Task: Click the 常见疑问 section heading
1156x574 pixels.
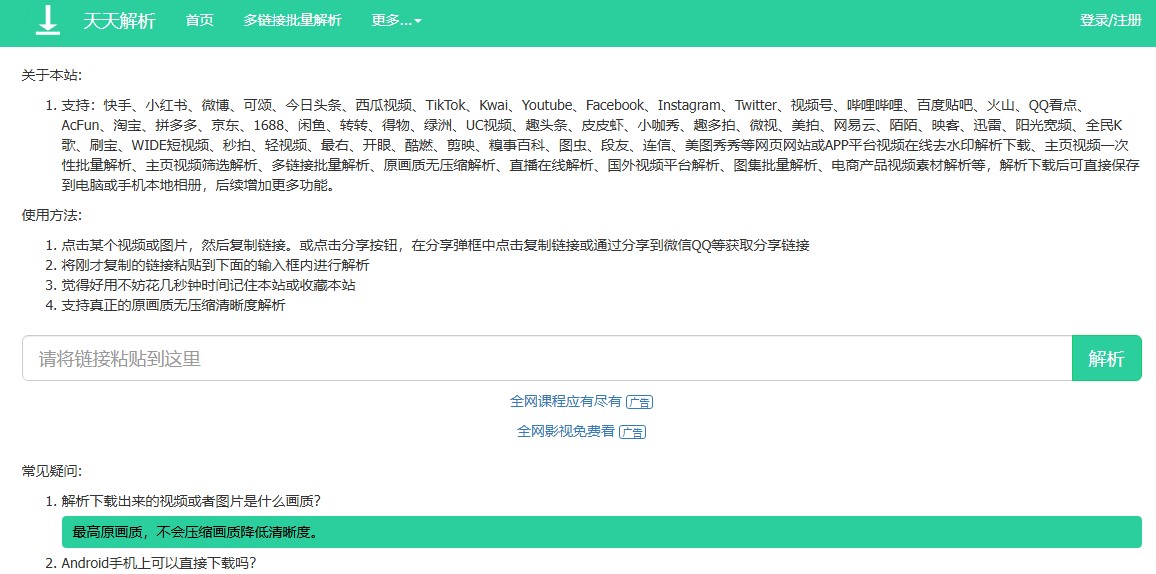Action: [x=52, y=470]
